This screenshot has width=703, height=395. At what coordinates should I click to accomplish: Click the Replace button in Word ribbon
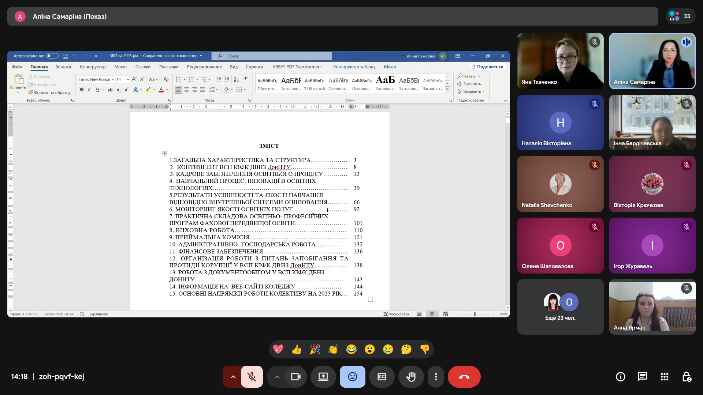pos(469,84)
